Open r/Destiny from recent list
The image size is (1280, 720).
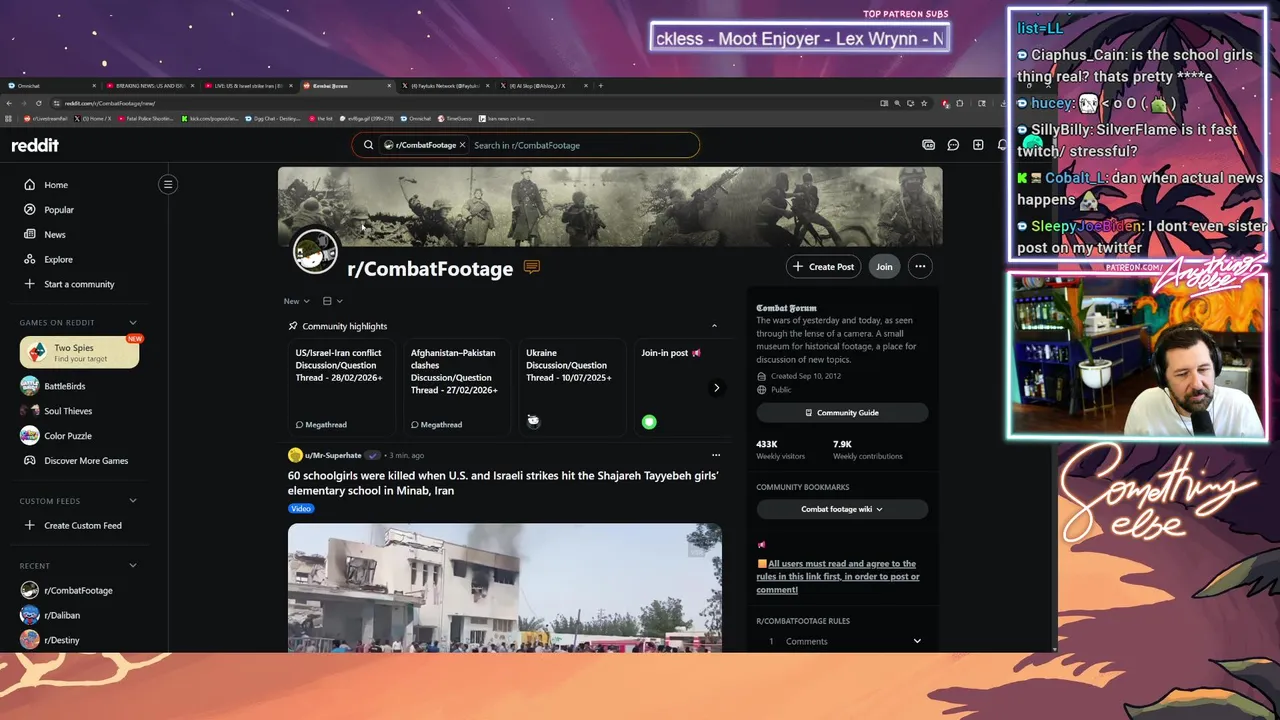coord(62,640)
